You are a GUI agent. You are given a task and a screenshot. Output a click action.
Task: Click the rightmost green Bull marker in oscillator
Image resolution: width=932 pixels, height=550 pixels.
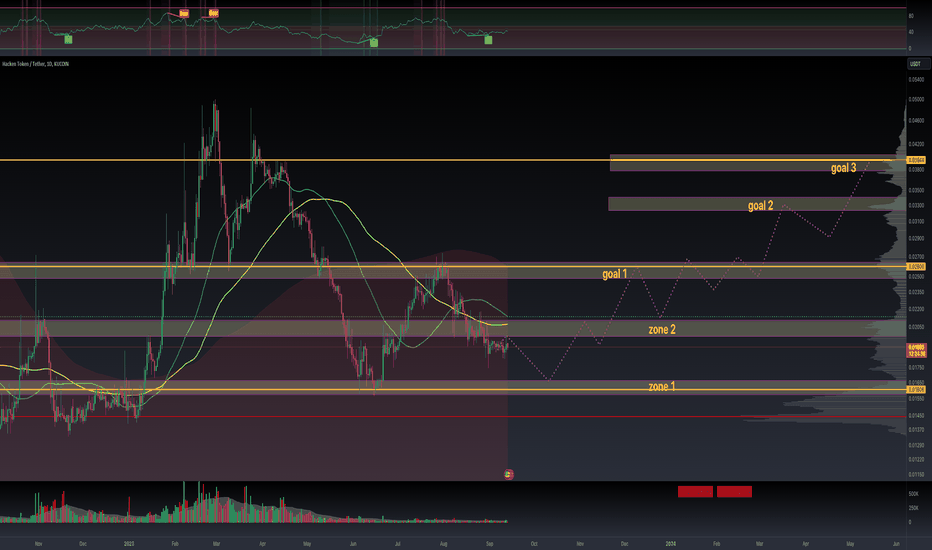(488, 40)
